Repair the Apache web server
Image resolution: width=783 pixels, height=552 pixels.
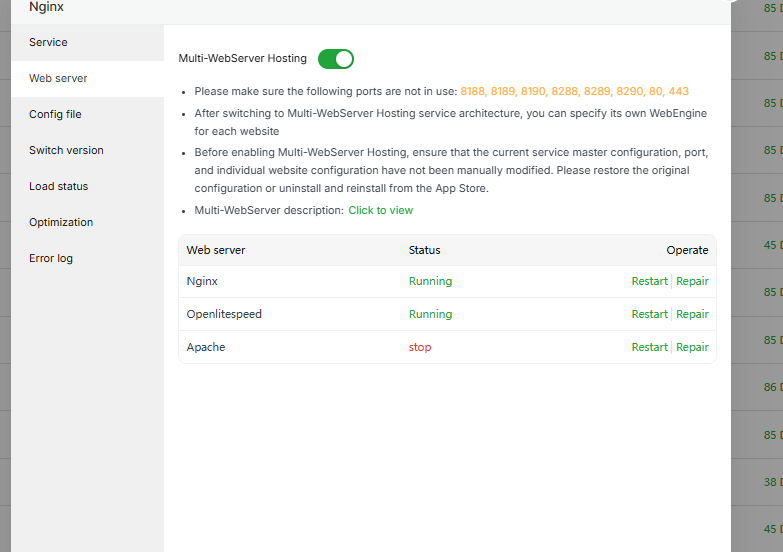(x=692, y=347)
